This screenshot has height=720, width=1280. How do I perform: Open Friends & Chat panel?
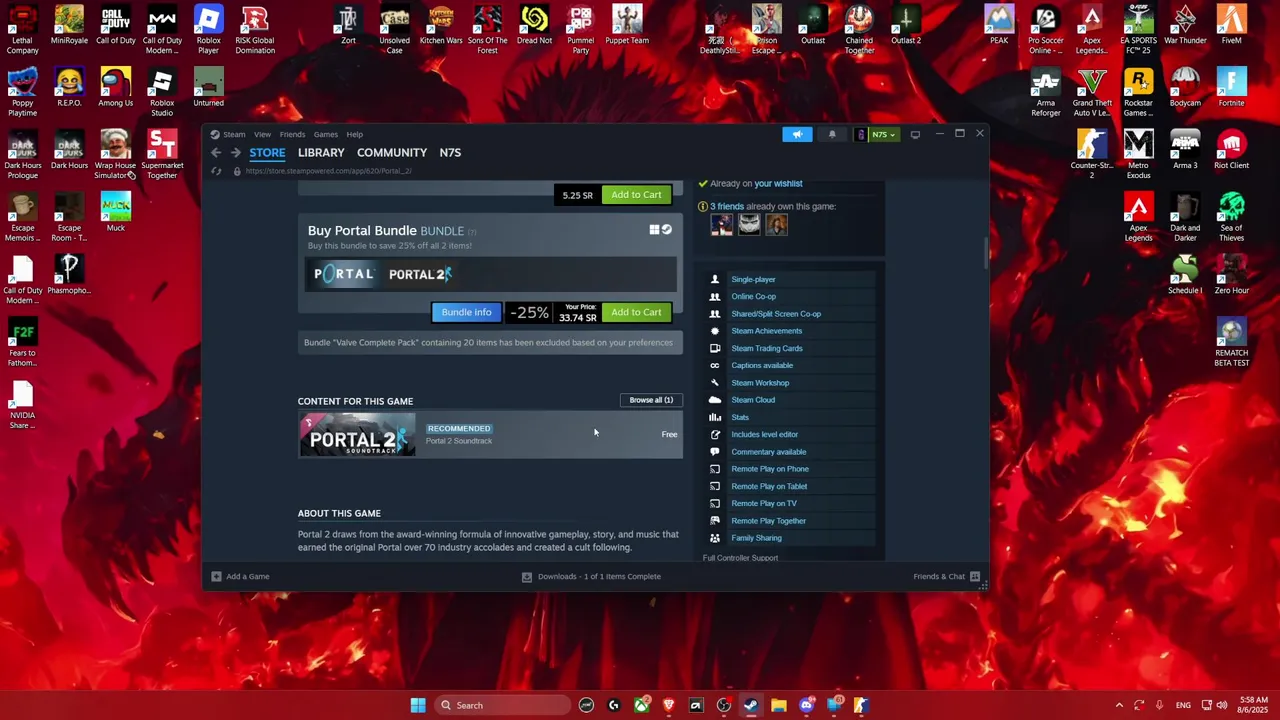tap(946, 577)
